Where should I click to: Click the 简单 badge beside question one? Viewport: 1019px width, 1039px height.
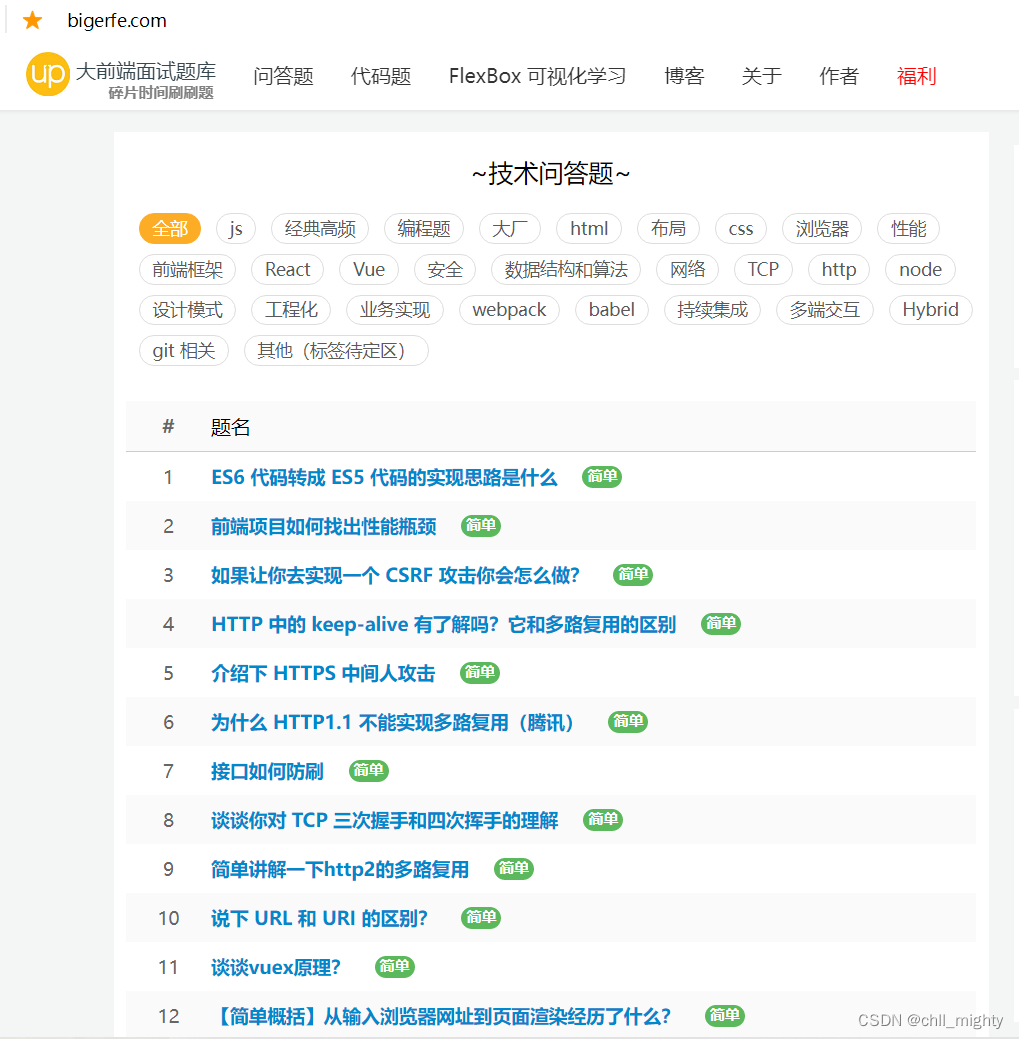click(601, 477)
